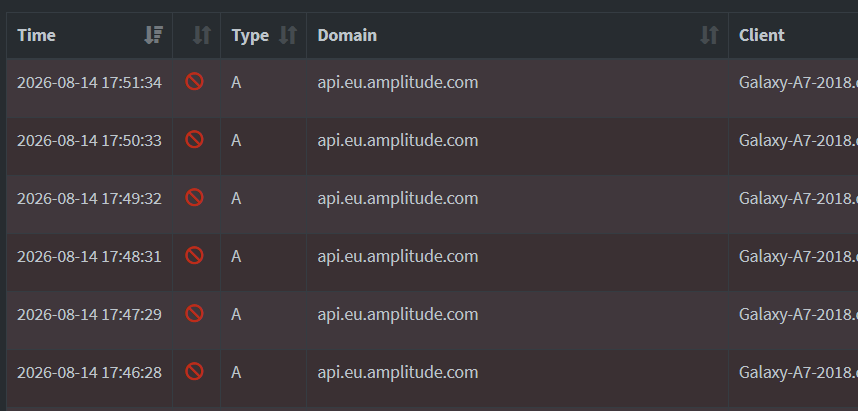Select timestamp 2026-08-14 17:50:33
This screenshot has width=858, height=411.
tap(89, 141)
